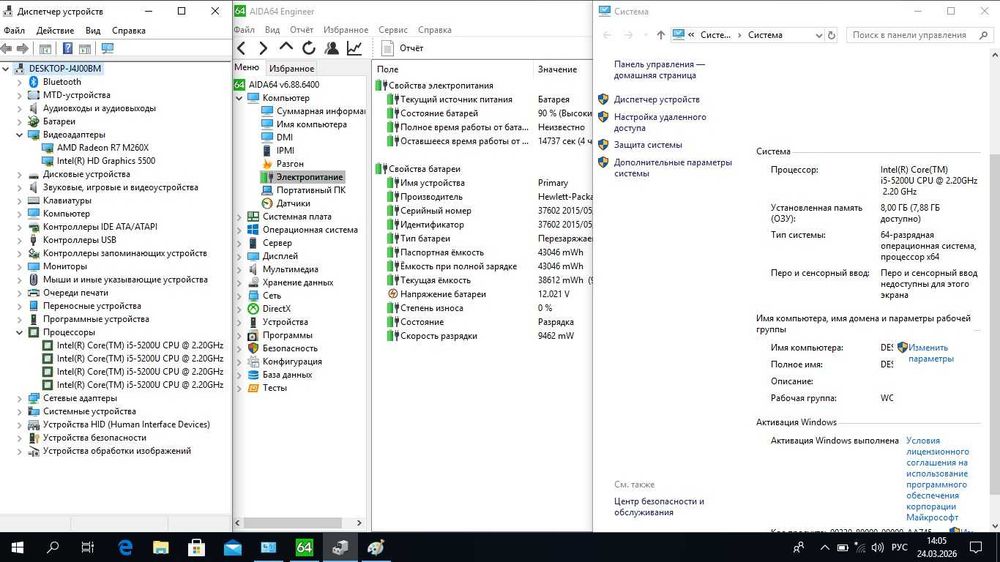Select AMD Radeon R7 M260X device
This screenshot has width=1000, height=562.
click(x=103, y=147)
